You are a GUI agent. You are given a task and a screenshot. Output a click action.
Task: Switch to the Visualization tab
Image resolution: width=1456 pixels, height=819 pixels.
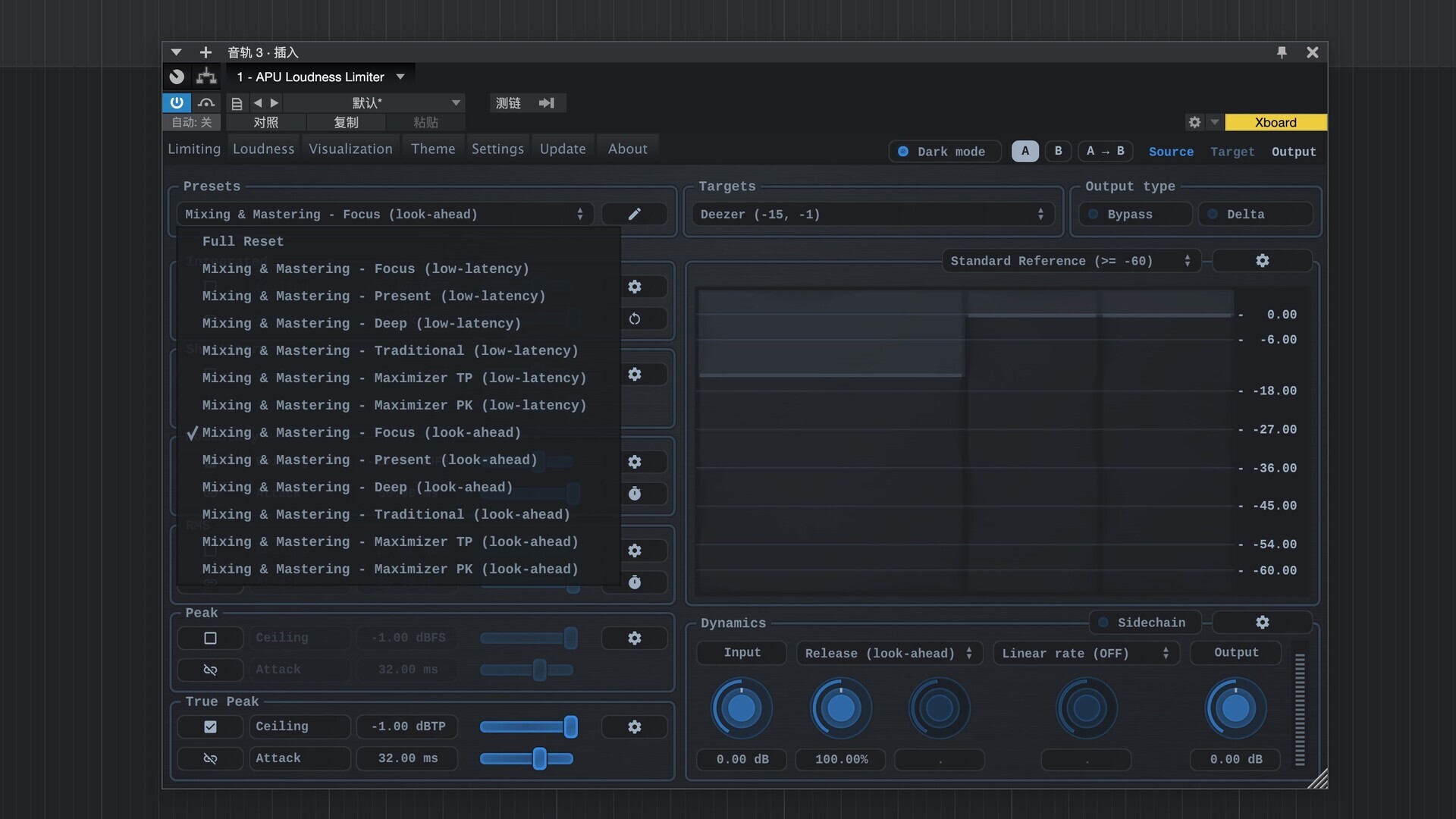pyautogui.click(x=350, y=149)
